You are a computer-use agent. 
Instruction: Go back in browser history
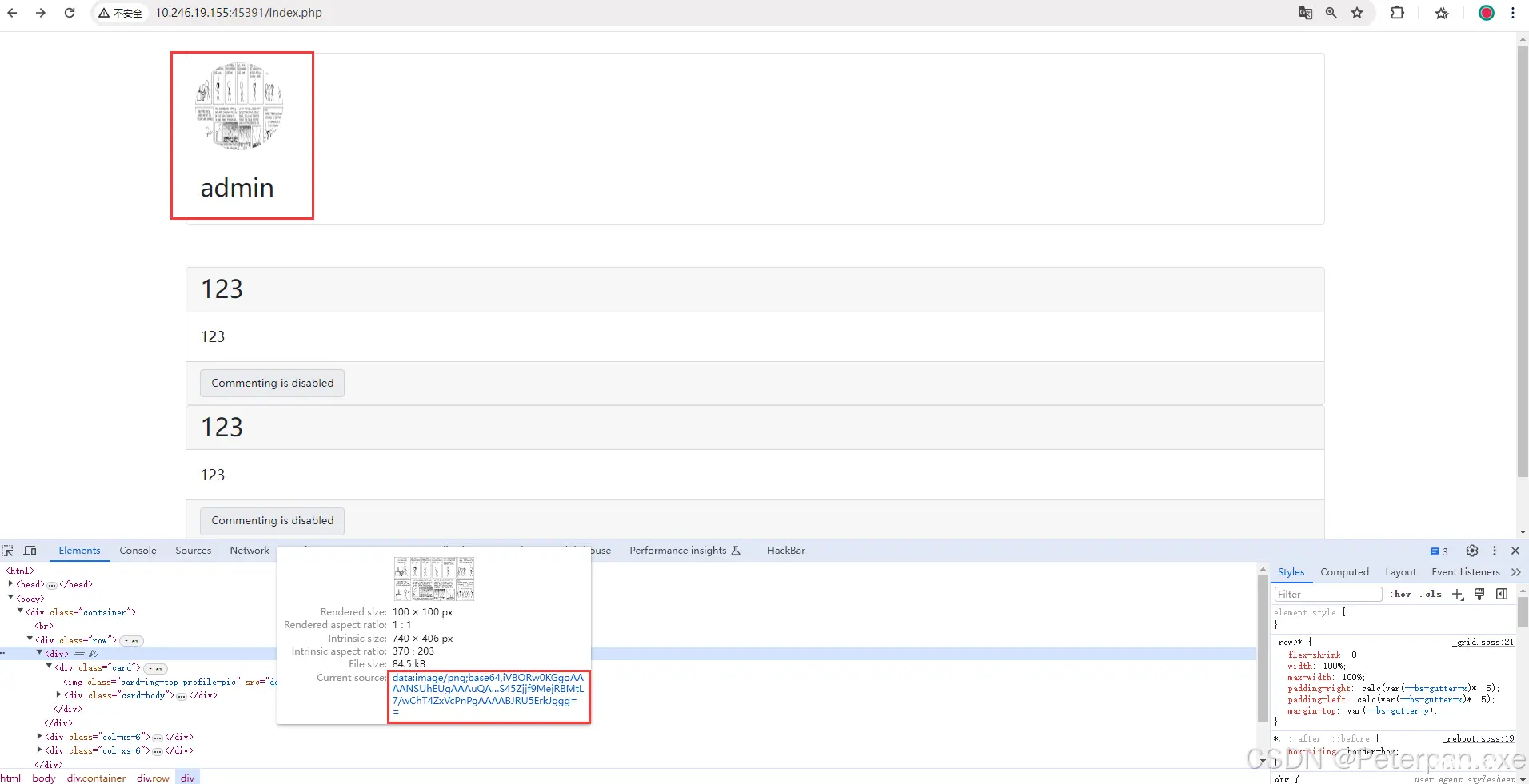click(x=12, y=13)
